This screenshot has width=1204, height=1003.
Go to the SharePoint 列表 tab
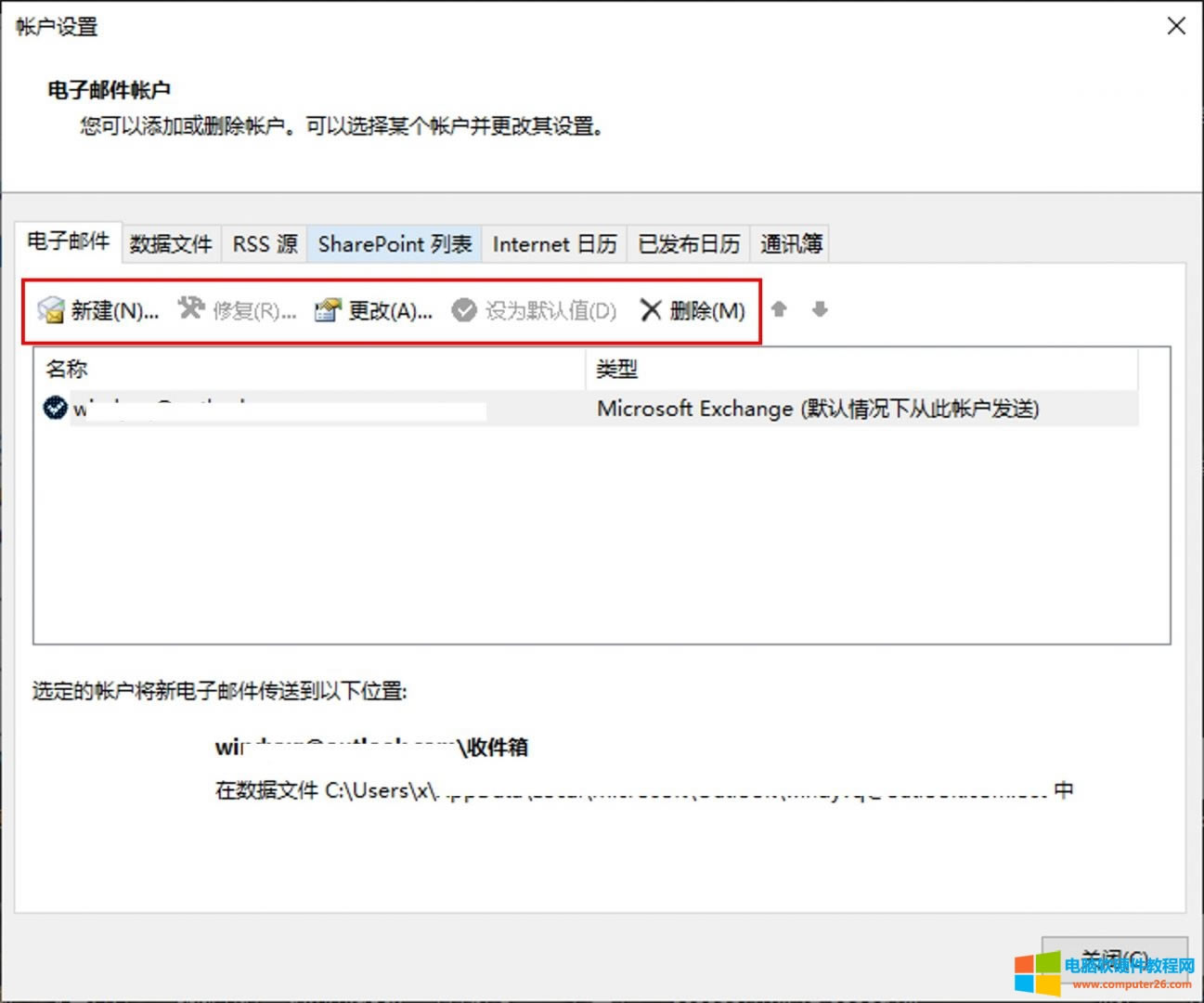point(395,244)
